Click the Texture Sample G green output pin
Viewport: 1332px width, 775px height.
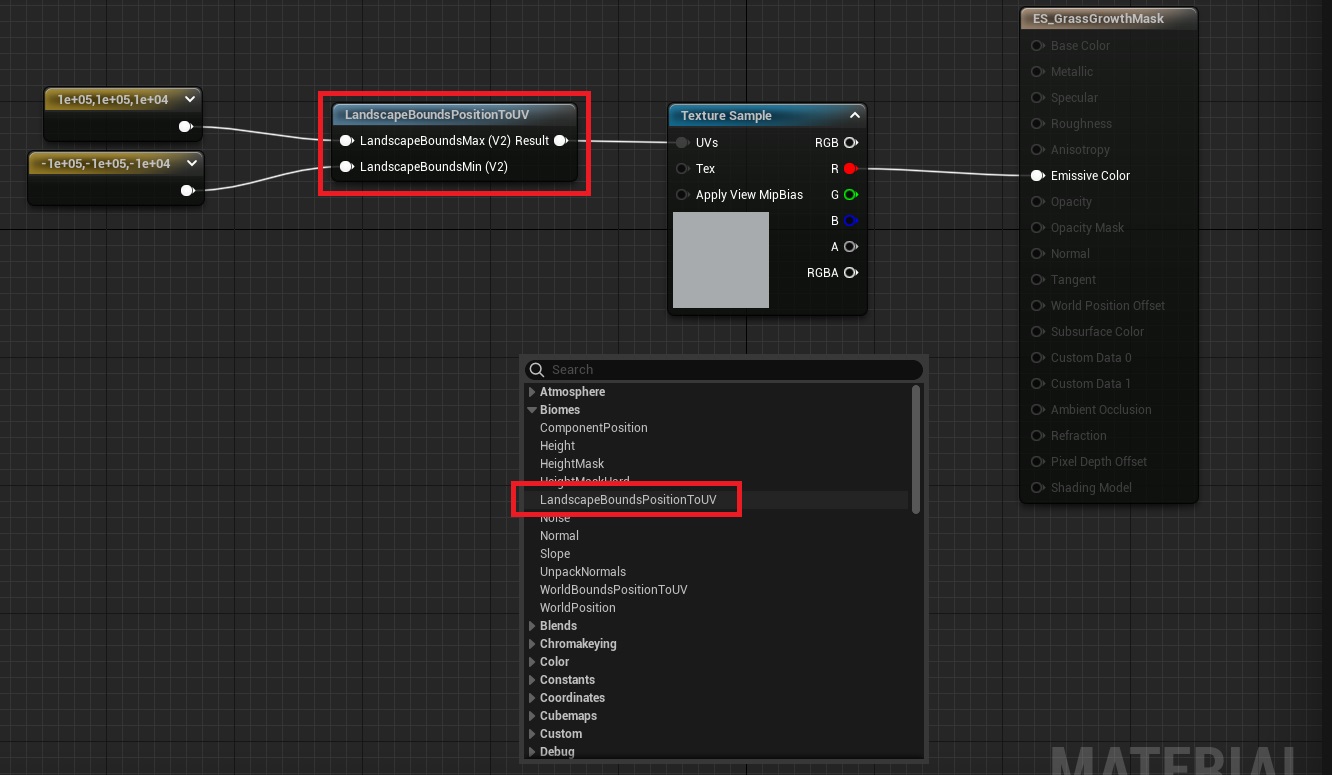click(x=850, y=195)
